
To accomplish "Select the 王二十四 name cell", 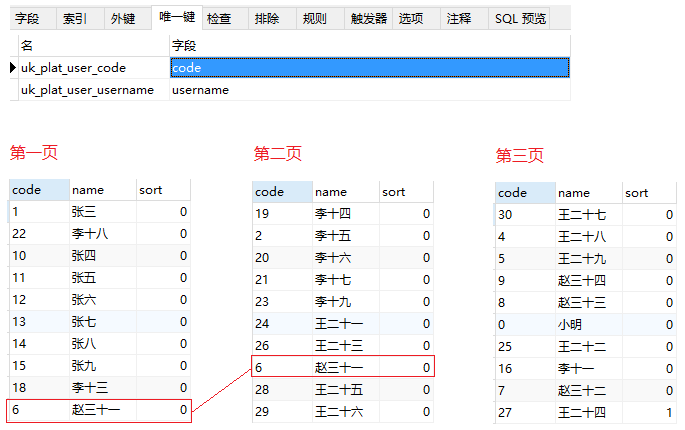I will tap(588, 413).
